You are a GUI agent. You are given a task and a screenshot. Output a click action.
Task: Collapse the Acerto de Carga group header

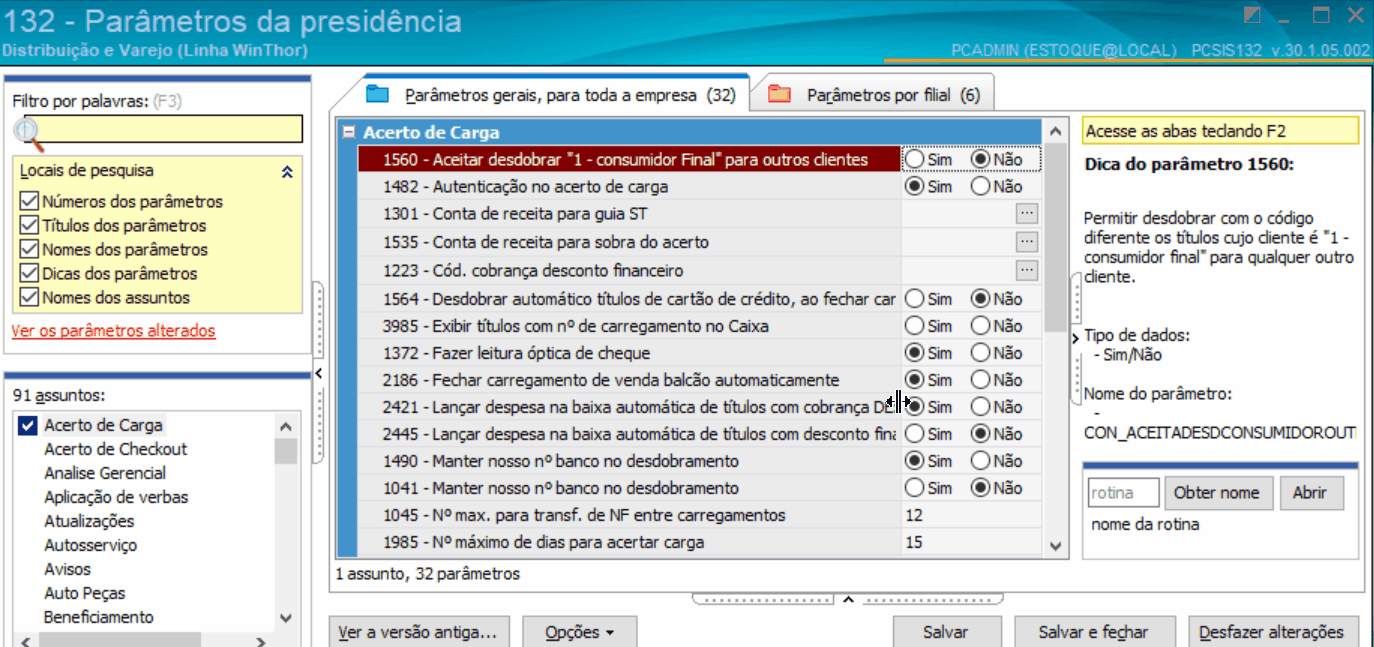click(x=348, y=132)
